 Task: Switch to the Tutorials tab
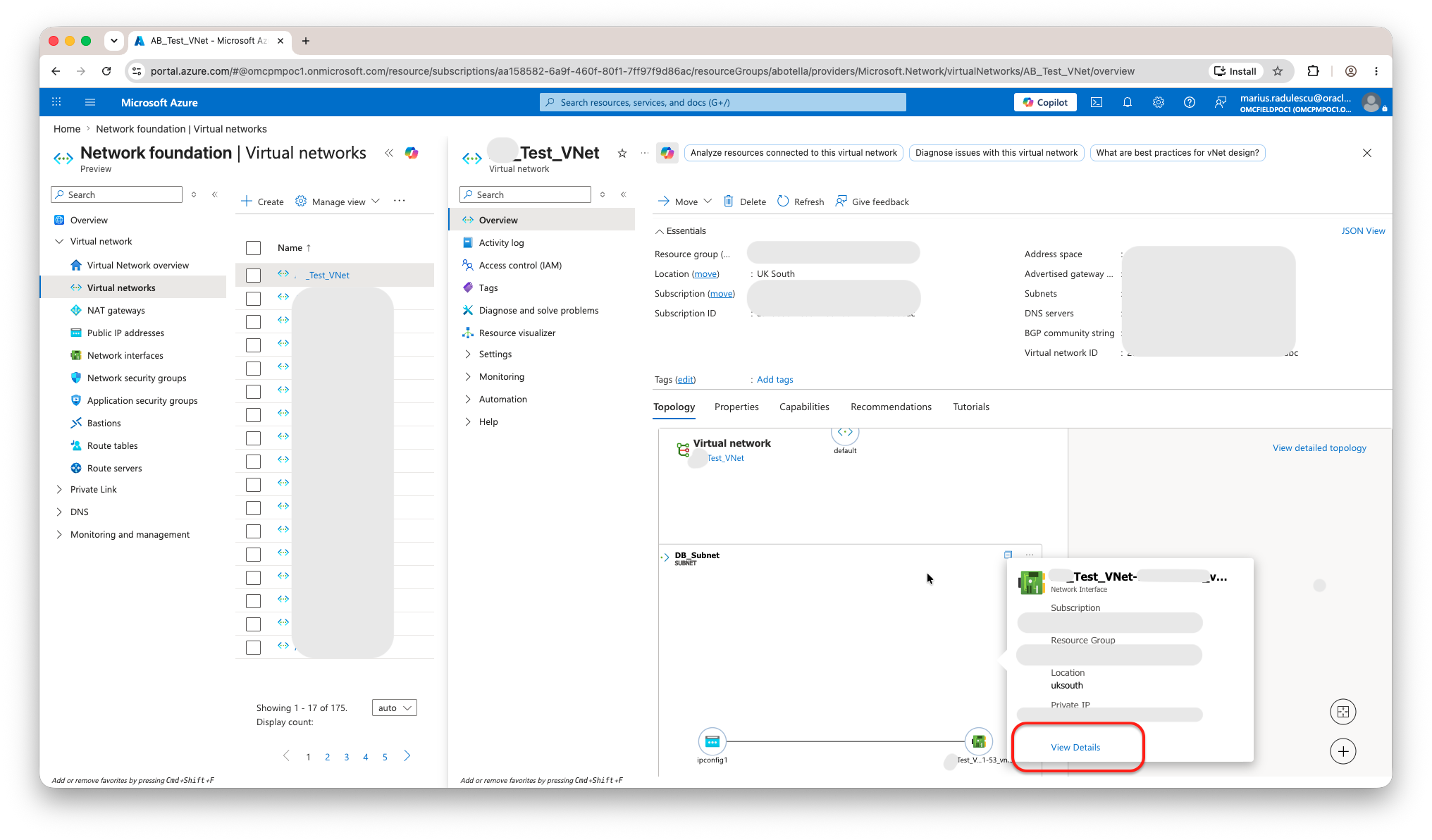coord(971,407)
